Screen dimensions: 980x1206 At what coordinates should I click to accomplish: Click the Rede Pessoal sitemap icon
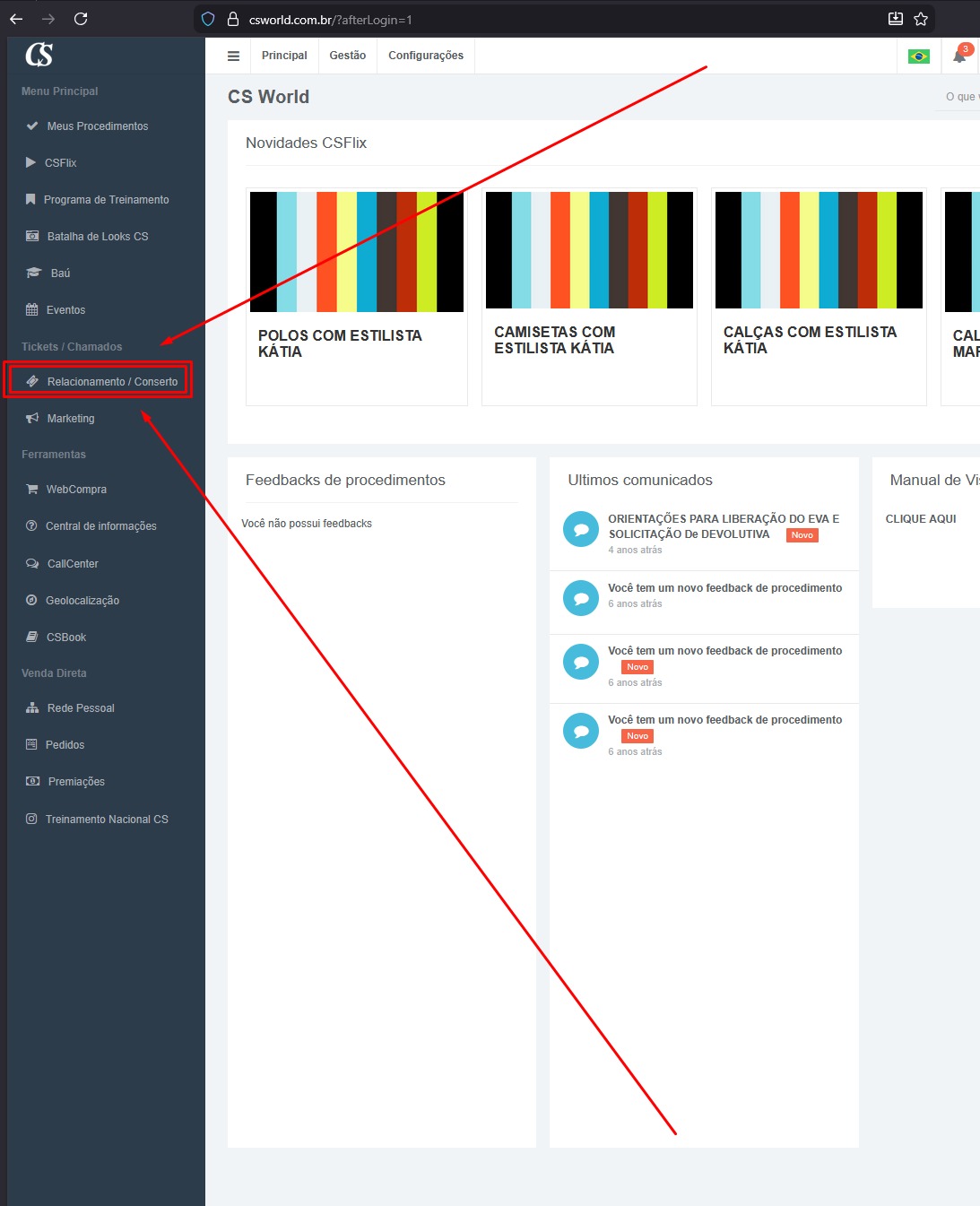click(32, 707)
